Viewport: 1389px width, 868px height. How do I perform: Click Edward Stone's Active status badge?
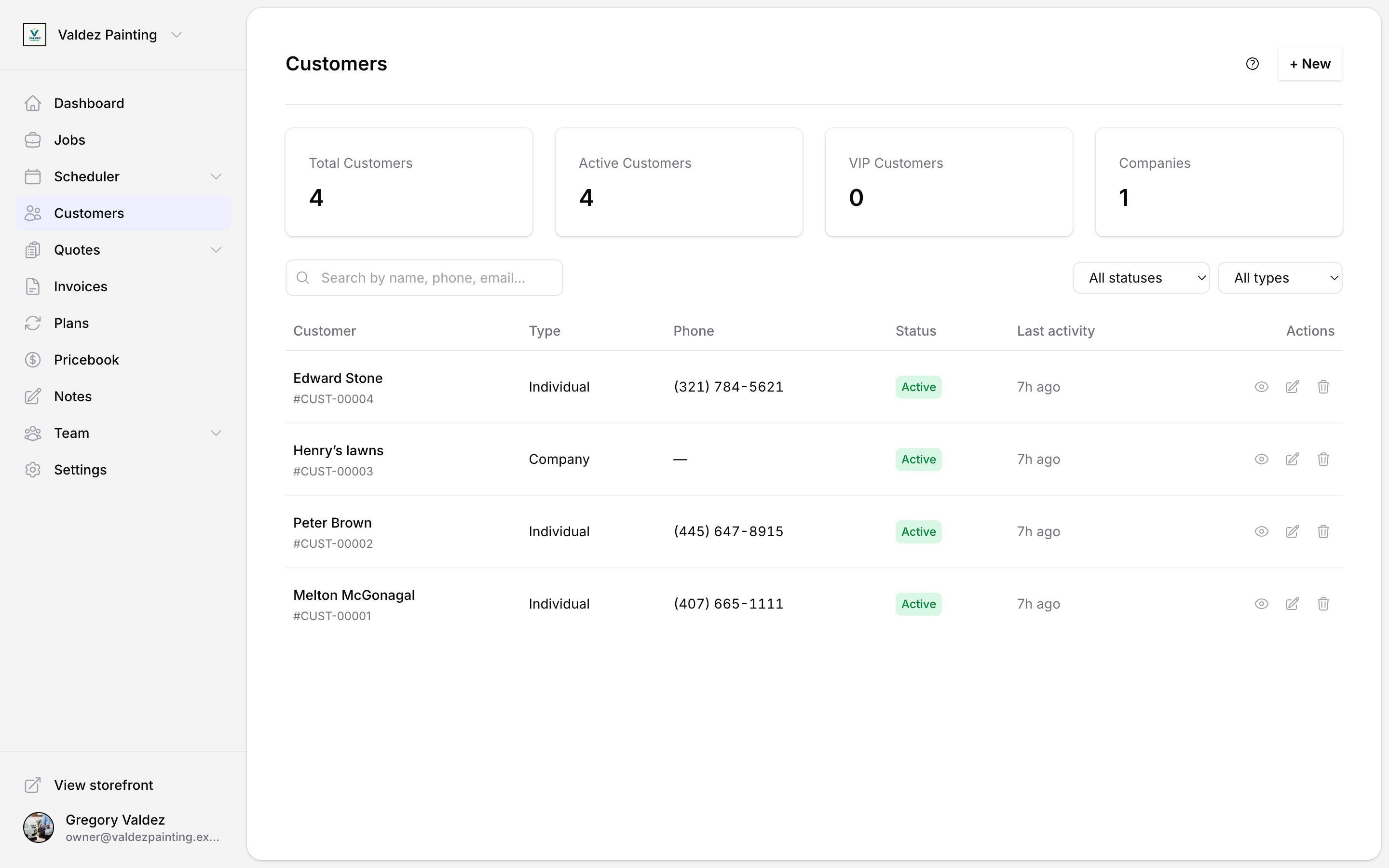coord(918,387)
